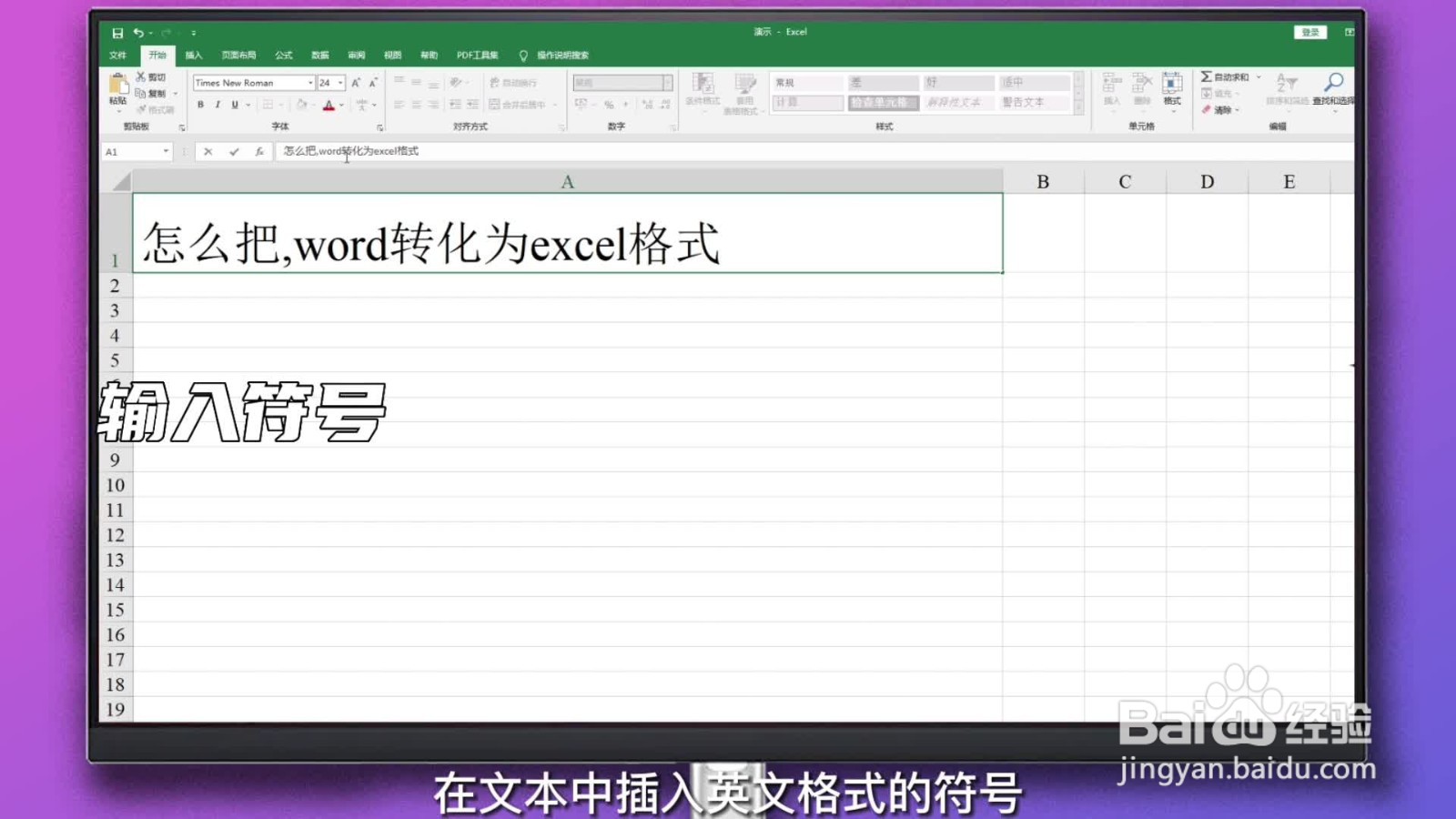This screenshot has height=819, width=1456.
Task: Increase font size with larger A icon
Action: [356, 83]
